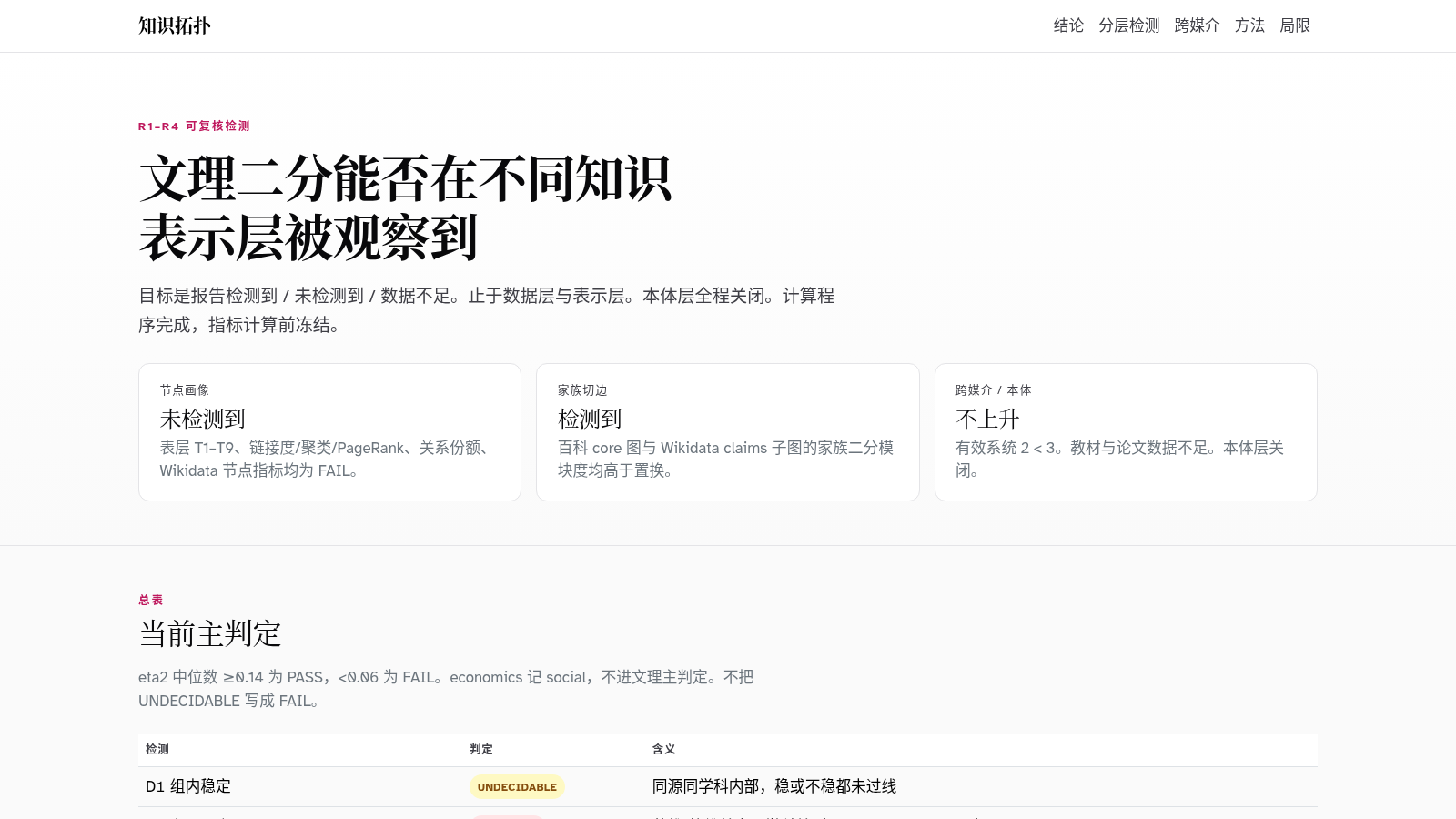Click the R1–R4 可复核检测 label
Screen dimensions: 1456x819
pos(194,126)
